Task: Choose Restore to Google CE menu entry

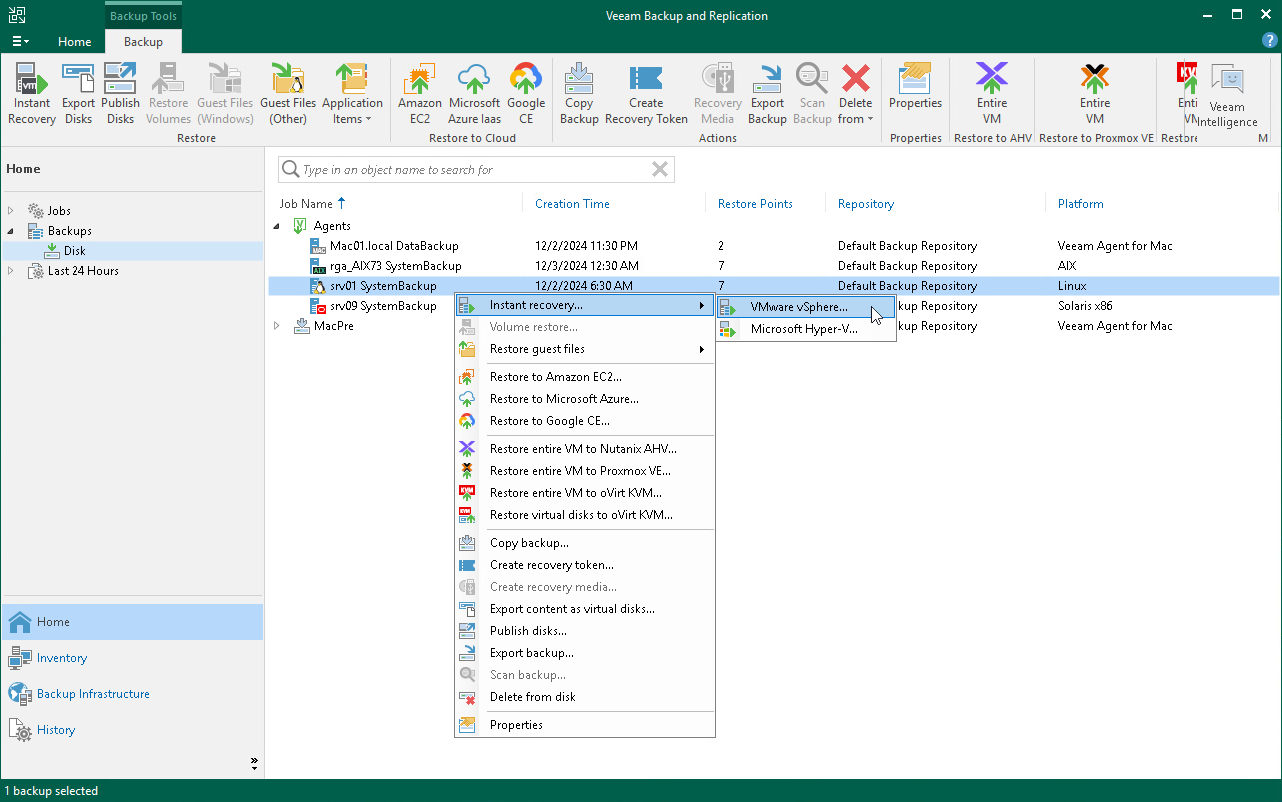Action: pyautogui.click(x=585, y=421)
